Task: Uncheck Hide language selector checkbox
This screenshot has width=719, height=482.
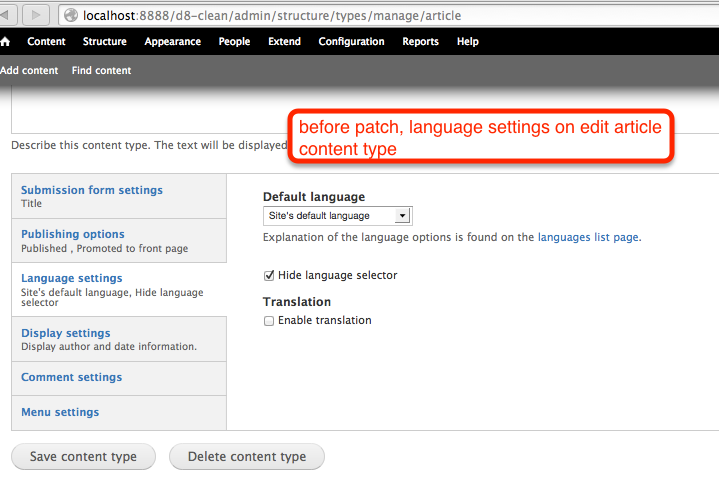Action: (x=269, y=276)
